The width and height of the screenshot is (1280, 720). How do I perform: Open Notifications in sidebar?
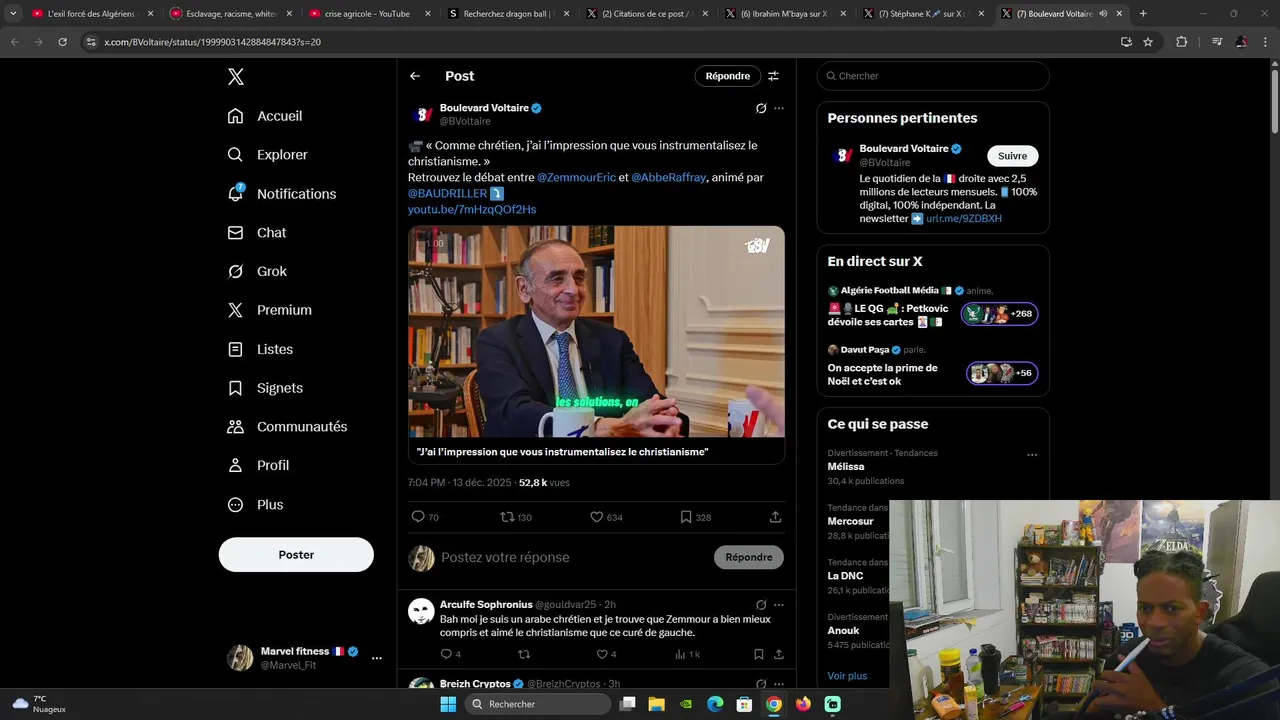click(x=281, y=194)
